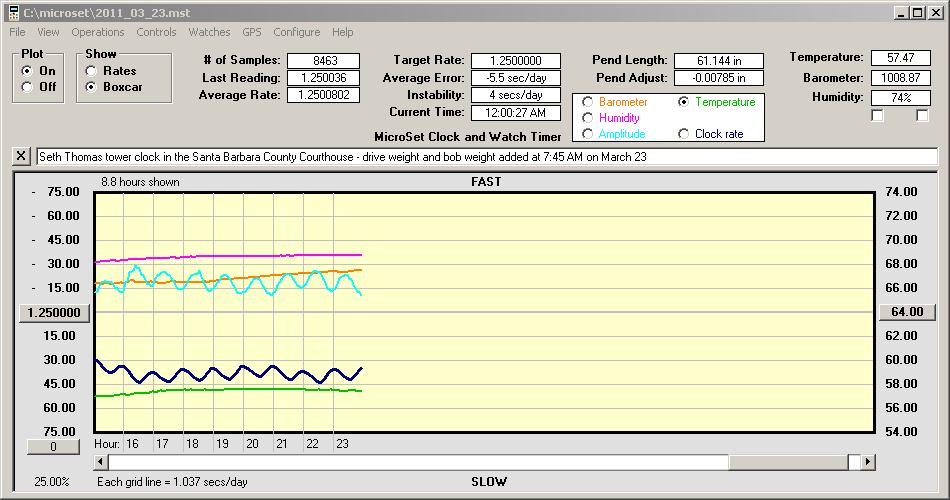Tick the left checkbox under Humidity field
The image size is (950, 500).
click(x=877, y=115)
